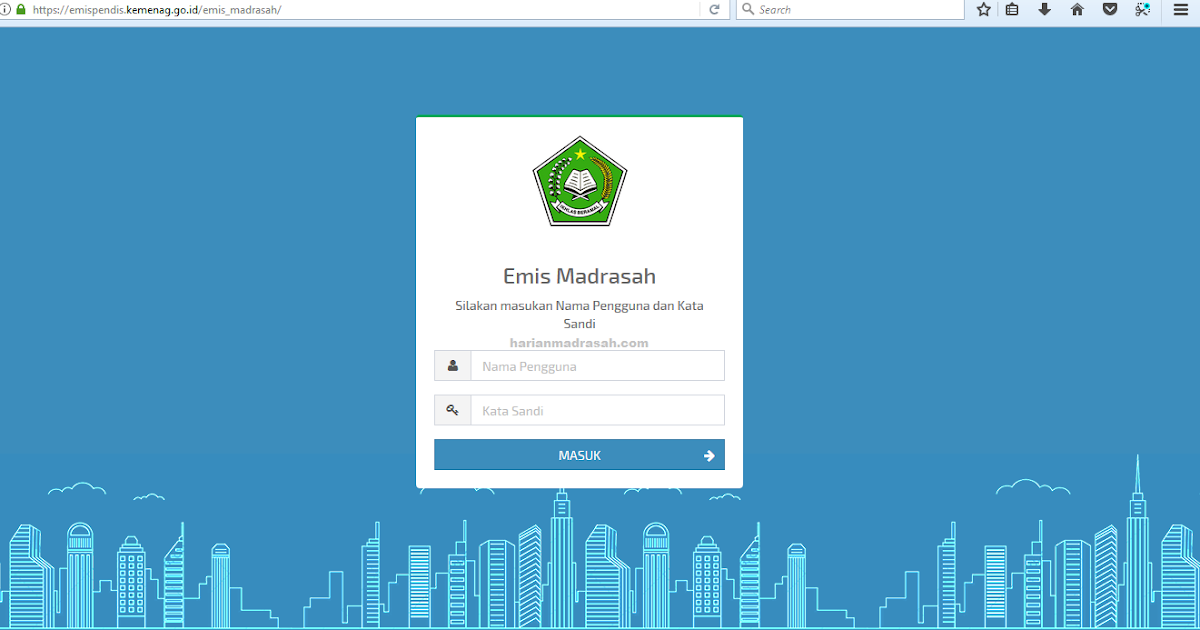
Task: Reload the page
Action: [x=714, y=9]
